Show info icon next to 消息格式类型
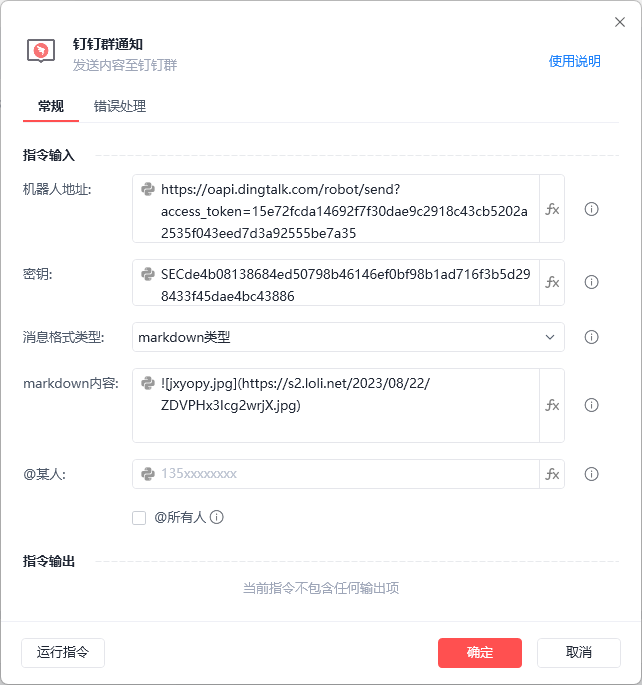Viewport: 642px width, 685px height. pos(591,337)
